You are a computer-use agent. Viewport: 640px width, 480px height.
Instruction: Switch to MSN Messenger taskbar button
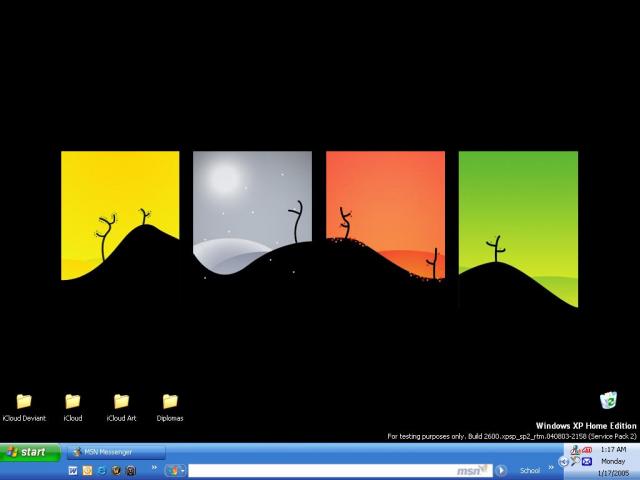(x=116, y=452)
